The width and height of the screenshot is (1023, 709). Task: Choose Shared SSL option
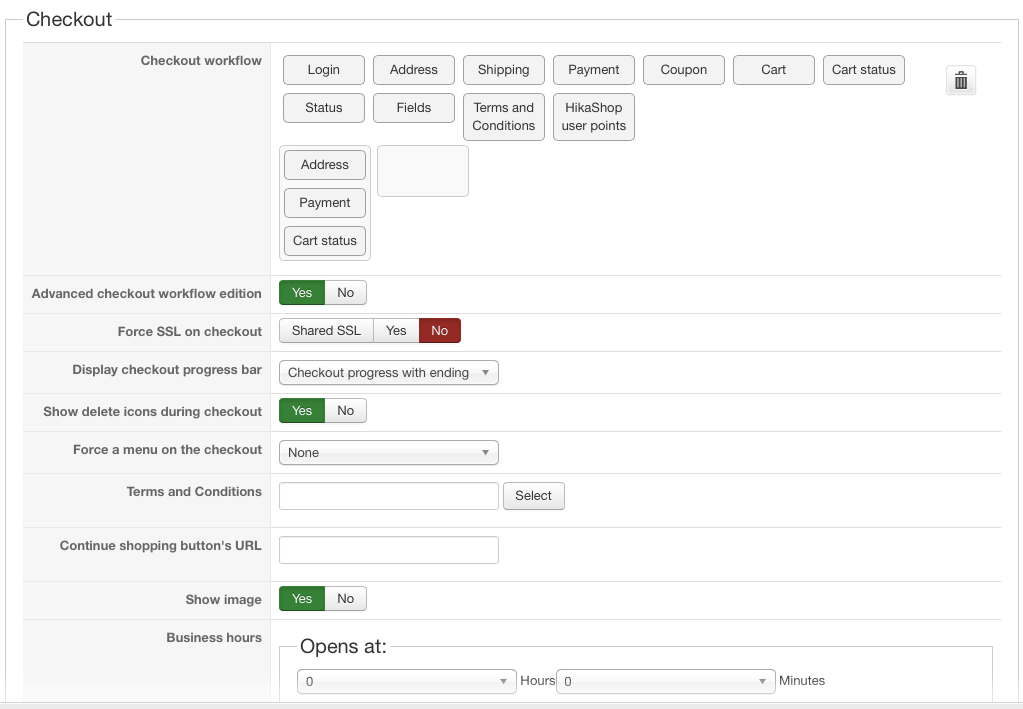point(326,331)
